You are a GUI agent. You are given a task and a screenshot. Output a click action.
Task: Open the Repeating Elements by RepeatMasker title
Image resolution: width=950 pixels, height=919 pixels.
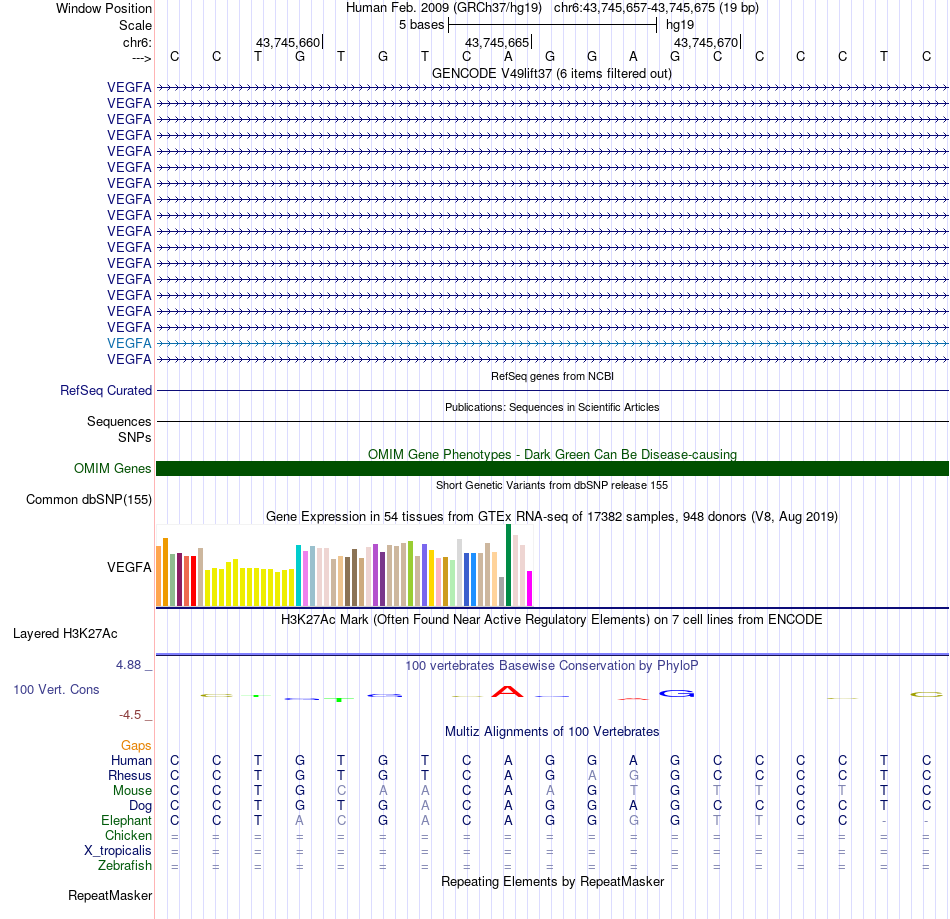click(553, 881)
